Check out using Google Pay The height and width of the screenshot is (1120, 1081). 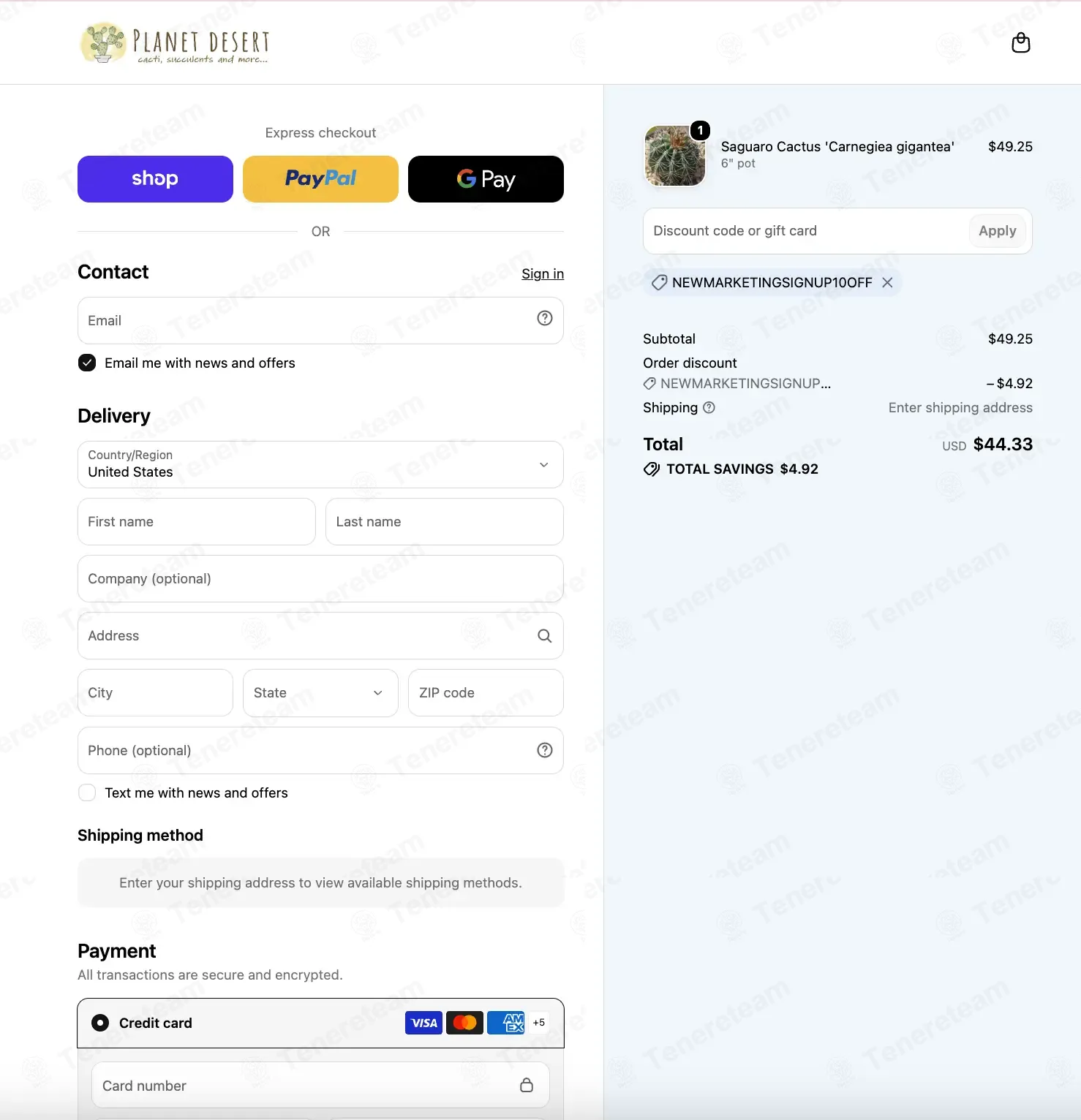pyautogui.click(x=486, y=179)
